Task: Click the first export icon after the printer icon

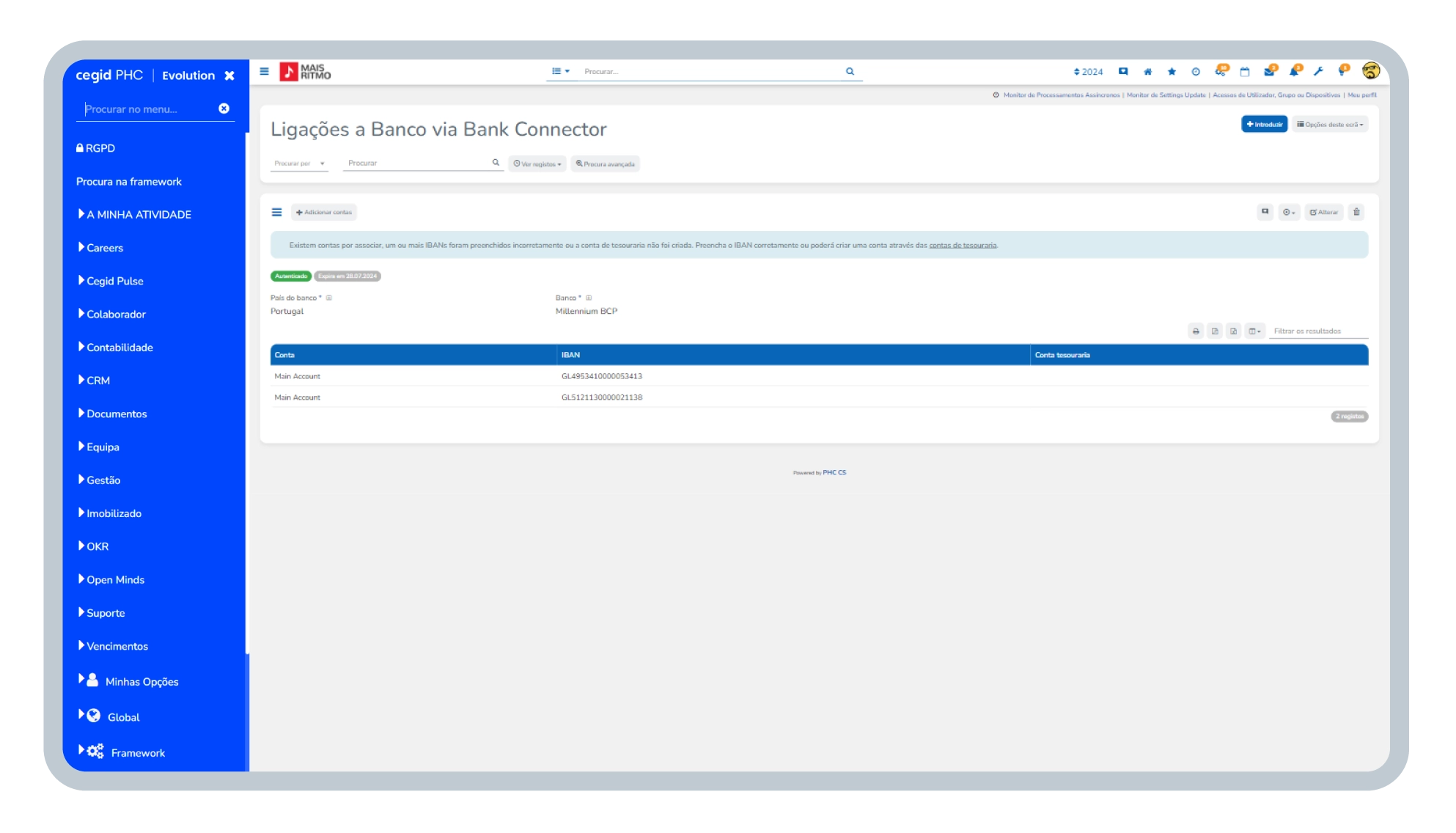Action: pyautogui.click(x=1215, y=331)
